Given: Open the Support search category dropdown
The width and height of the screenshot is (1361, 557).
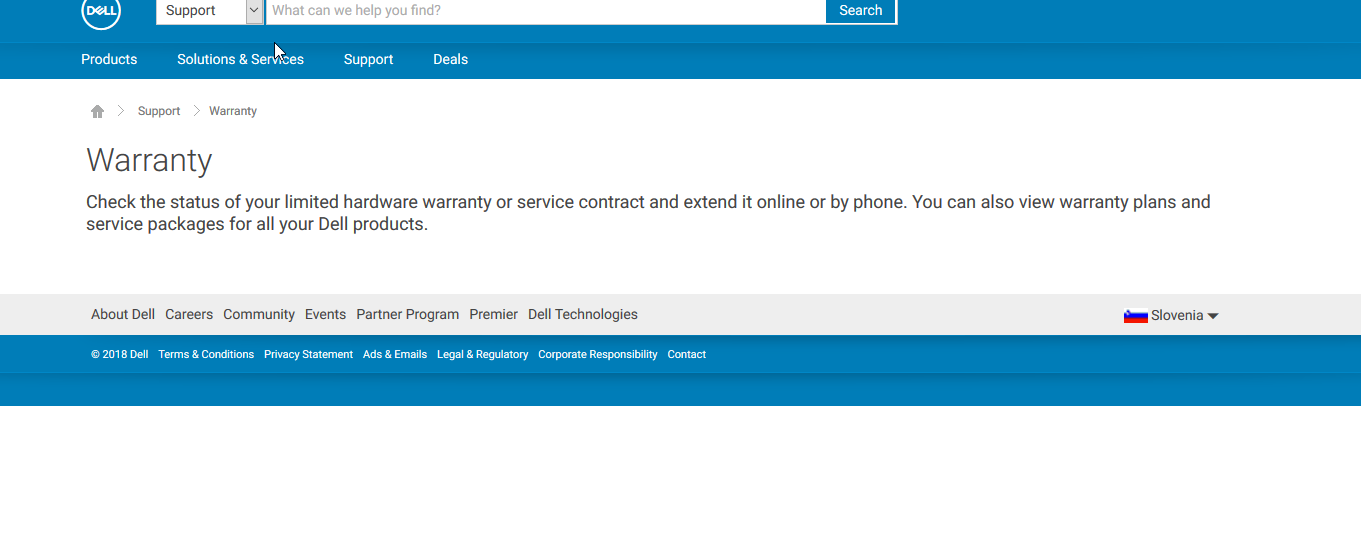Looking at the screenshot, I should pyautogui.click(x=210, y=11).
